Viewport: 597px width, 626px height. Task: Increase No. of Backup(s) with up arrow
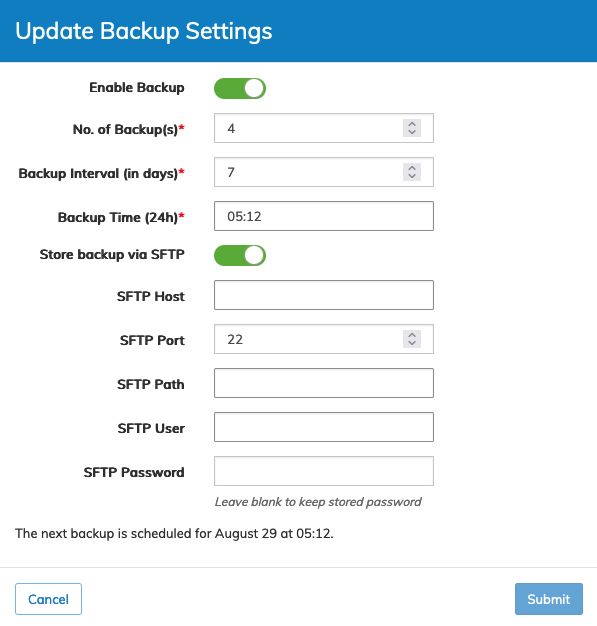point(412,124)
